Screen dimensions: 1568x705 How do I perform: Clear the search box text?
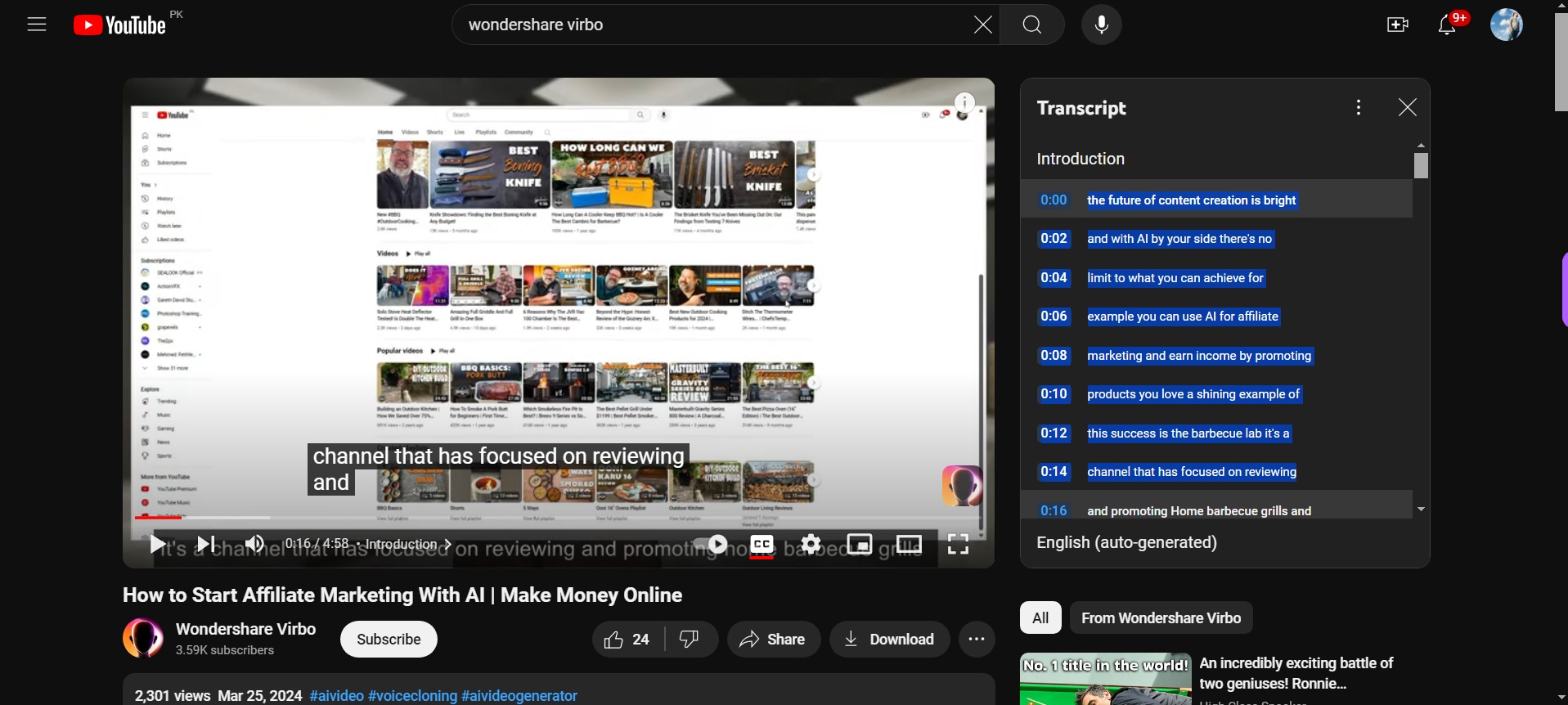[983, 25]
